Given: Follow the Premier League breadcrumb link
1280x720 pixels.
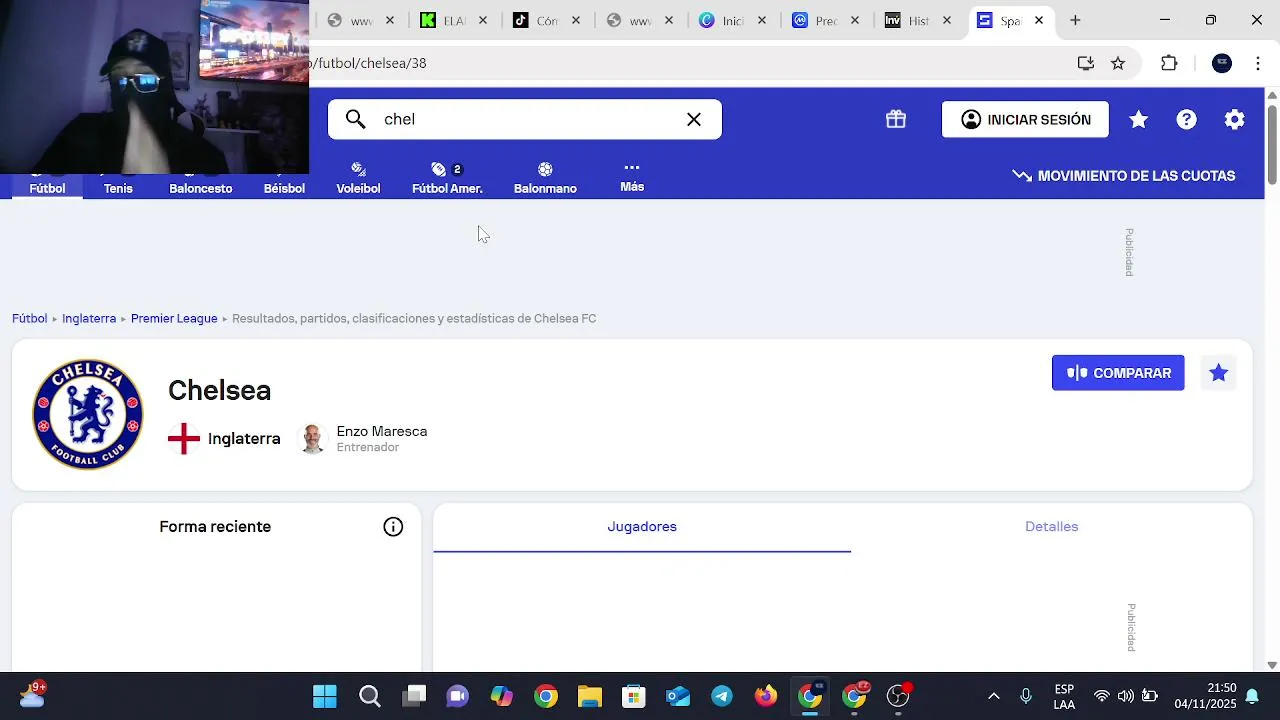Looking at the screenshot, I should (x=174, y=318).
